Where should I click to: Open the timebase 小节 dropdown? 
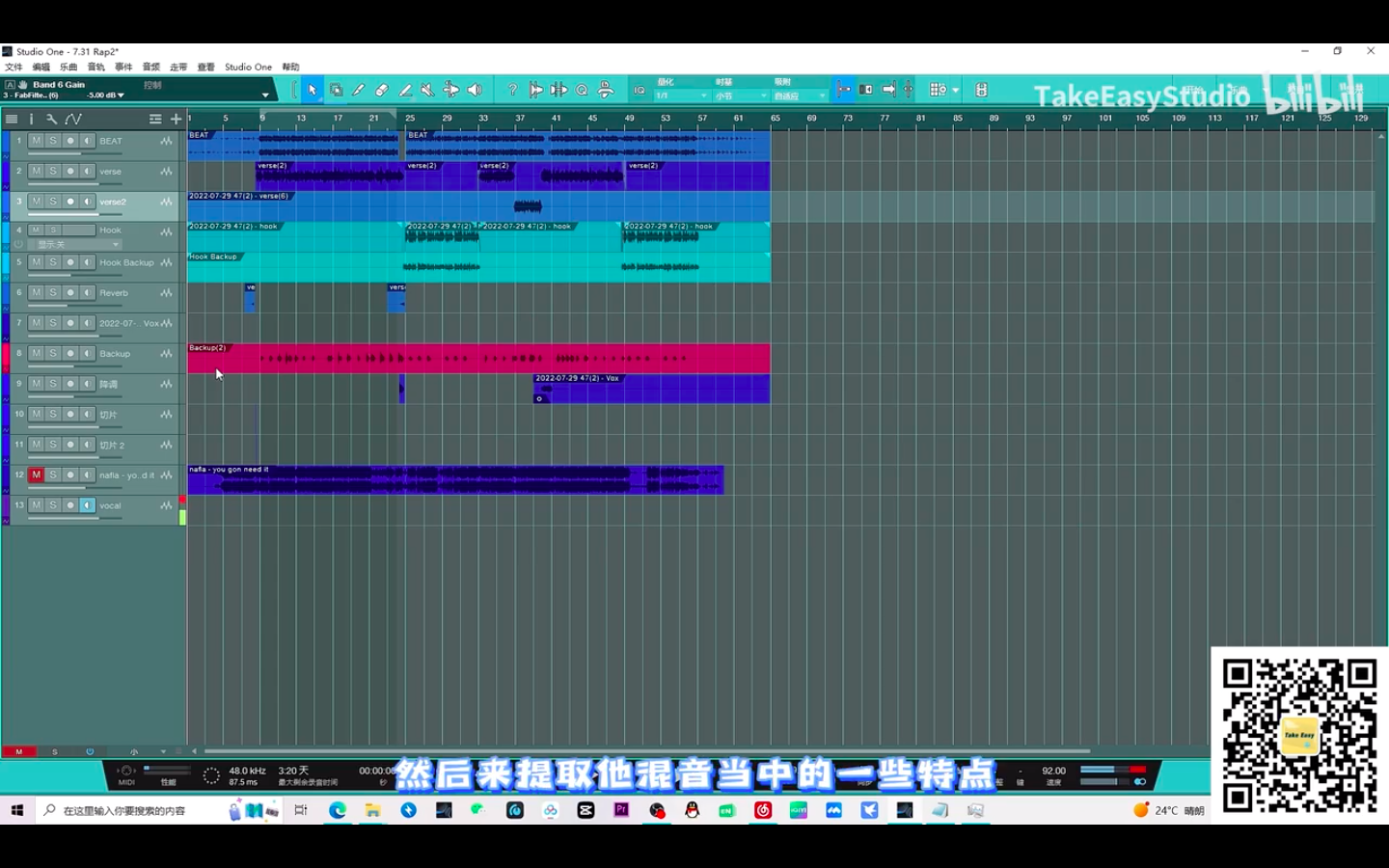click(x=740, y=95)
